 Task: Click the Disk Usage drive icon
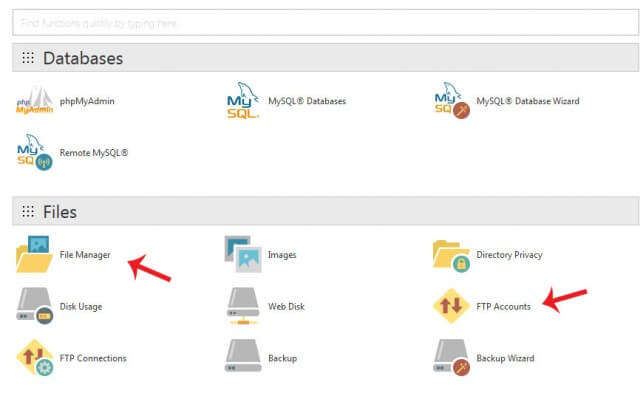(35, 306)
